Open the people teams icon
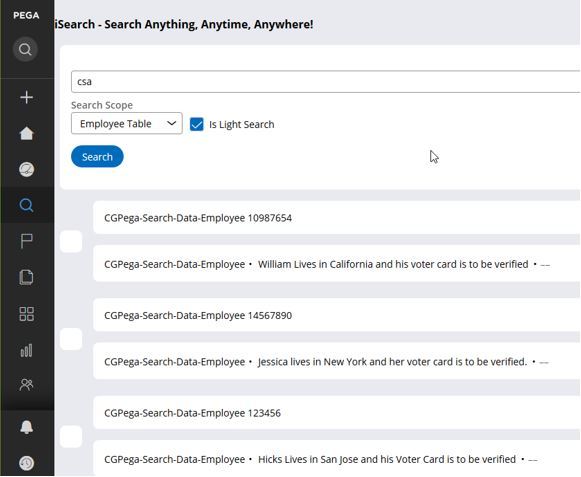The width and height of the screenshot is (581, 477). coord(26,384)
